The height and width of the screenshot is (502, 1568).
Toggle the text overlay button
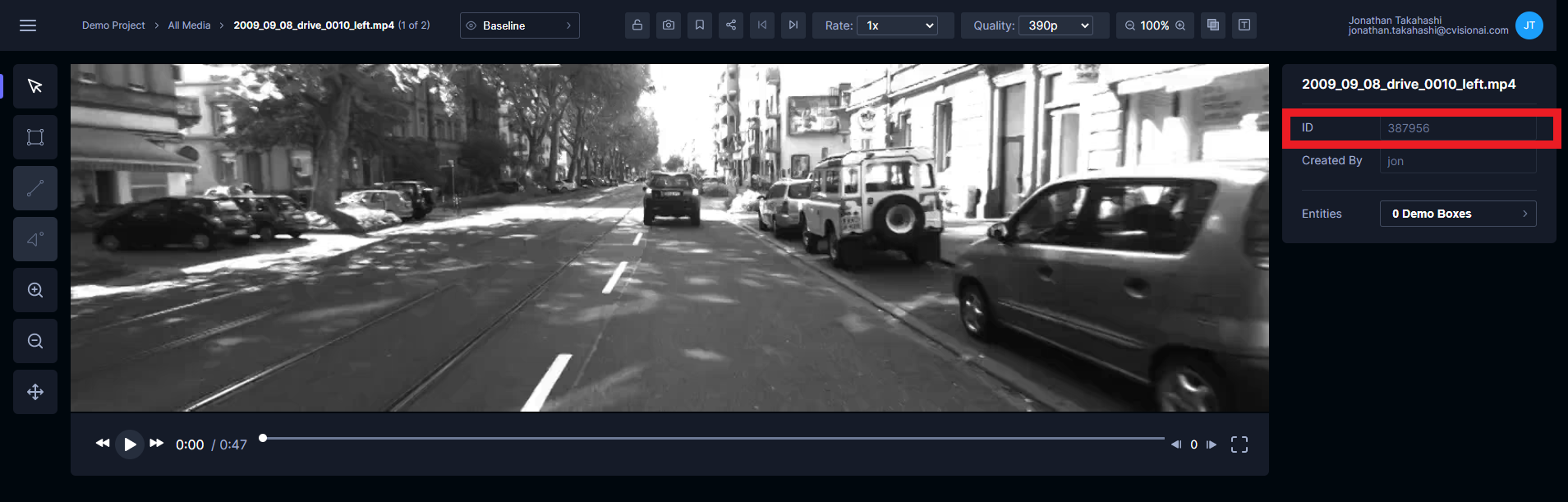point(1244,25)
